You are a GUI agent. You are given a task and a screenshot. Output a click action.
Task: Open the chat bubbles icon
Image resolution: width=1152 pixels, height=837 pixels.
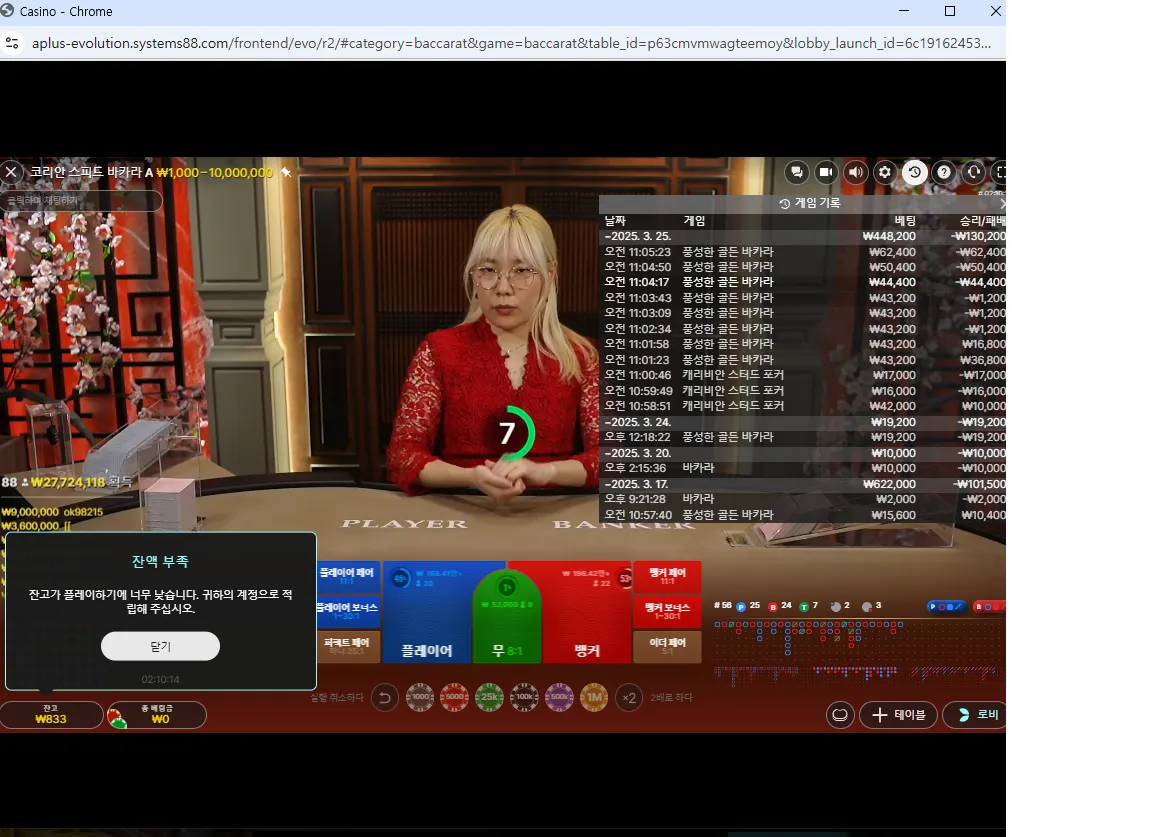(796, 173)
